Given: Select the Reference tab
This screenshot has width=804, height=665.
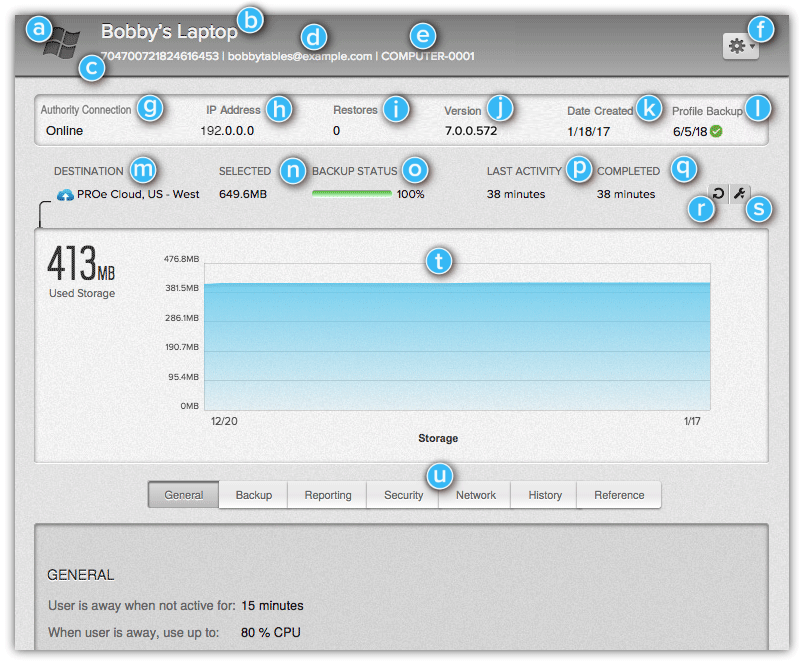Looking at the screenshot, I should (618, 495).
